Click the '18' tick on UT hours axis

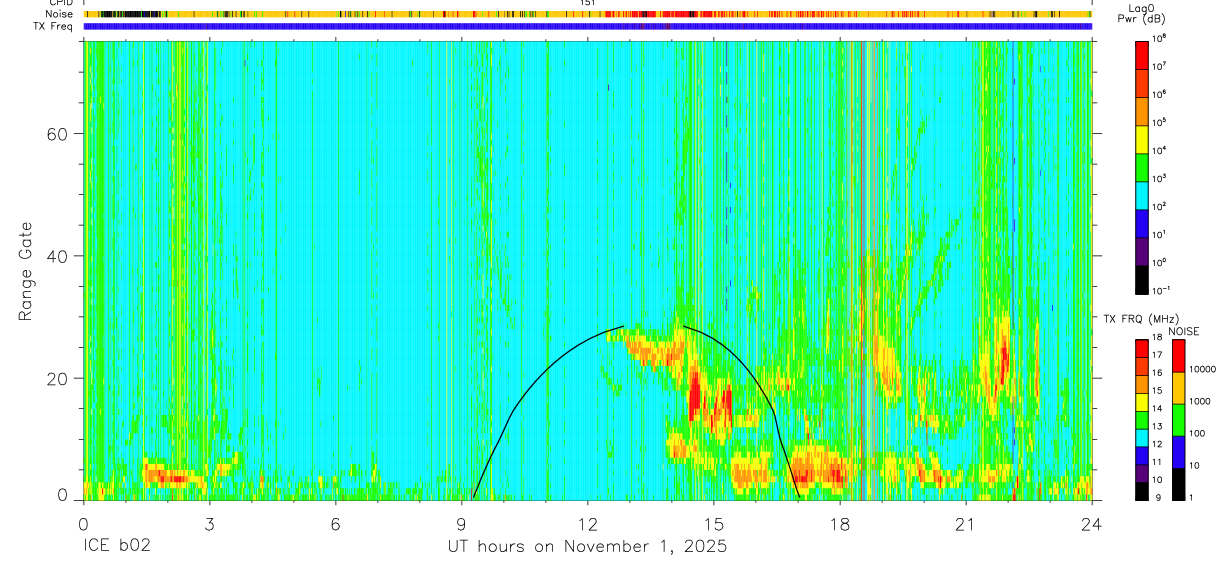pos(840,524)
